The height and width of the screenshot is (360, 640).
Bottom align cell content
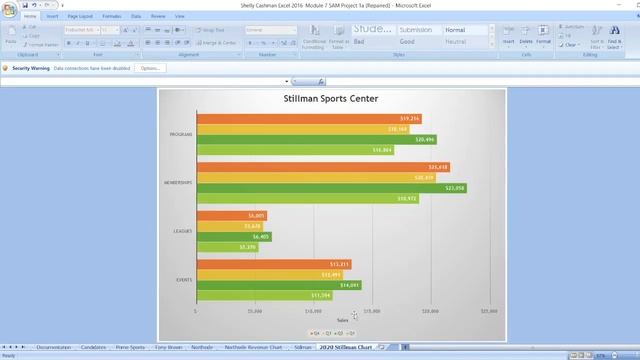click(167, 30)
